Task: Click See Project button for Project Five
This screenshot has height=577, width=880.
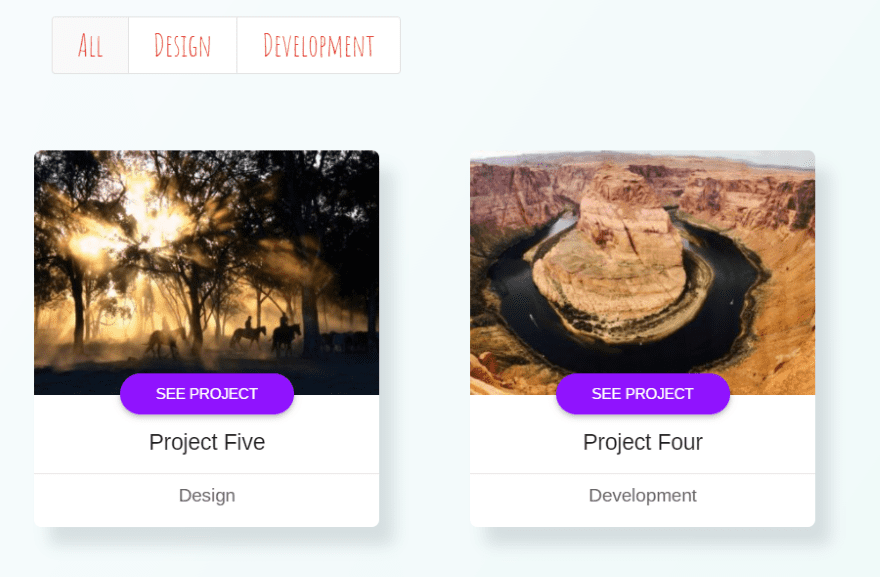Action: click(x=207, y=393)
